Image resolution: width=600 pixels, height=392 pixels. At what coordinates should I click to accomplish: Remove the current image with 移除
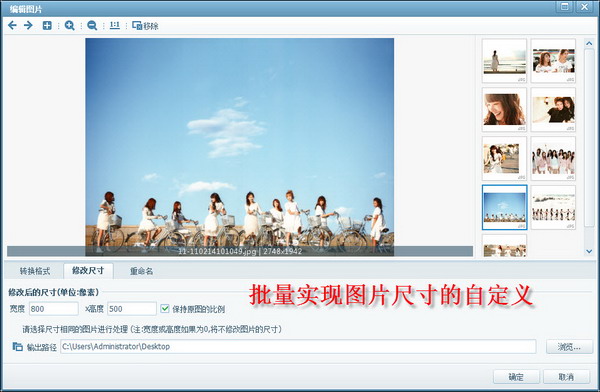pos(145,26)
